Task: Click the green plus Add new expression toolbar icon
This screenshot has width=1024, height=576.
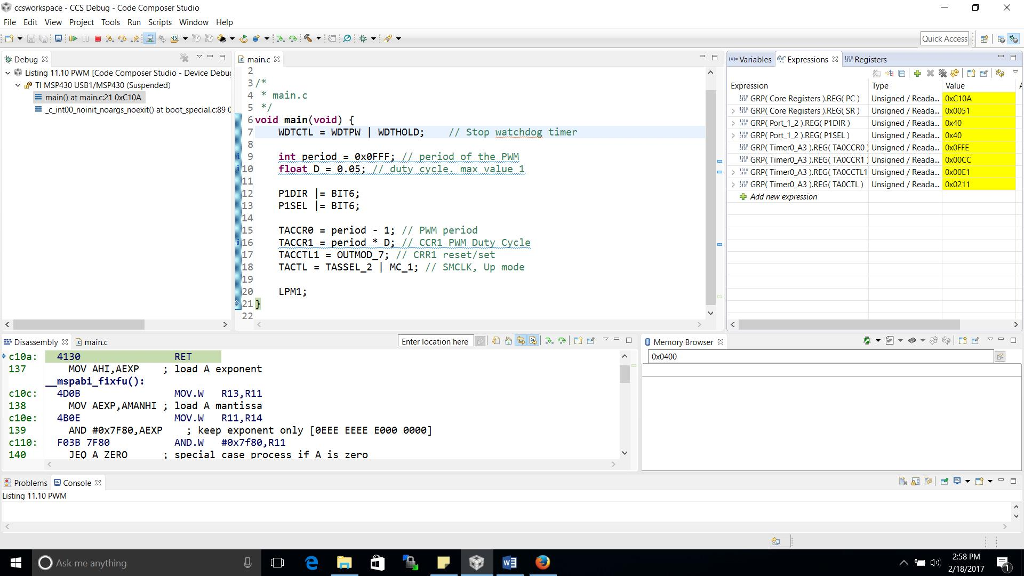Action: (918, 73)
